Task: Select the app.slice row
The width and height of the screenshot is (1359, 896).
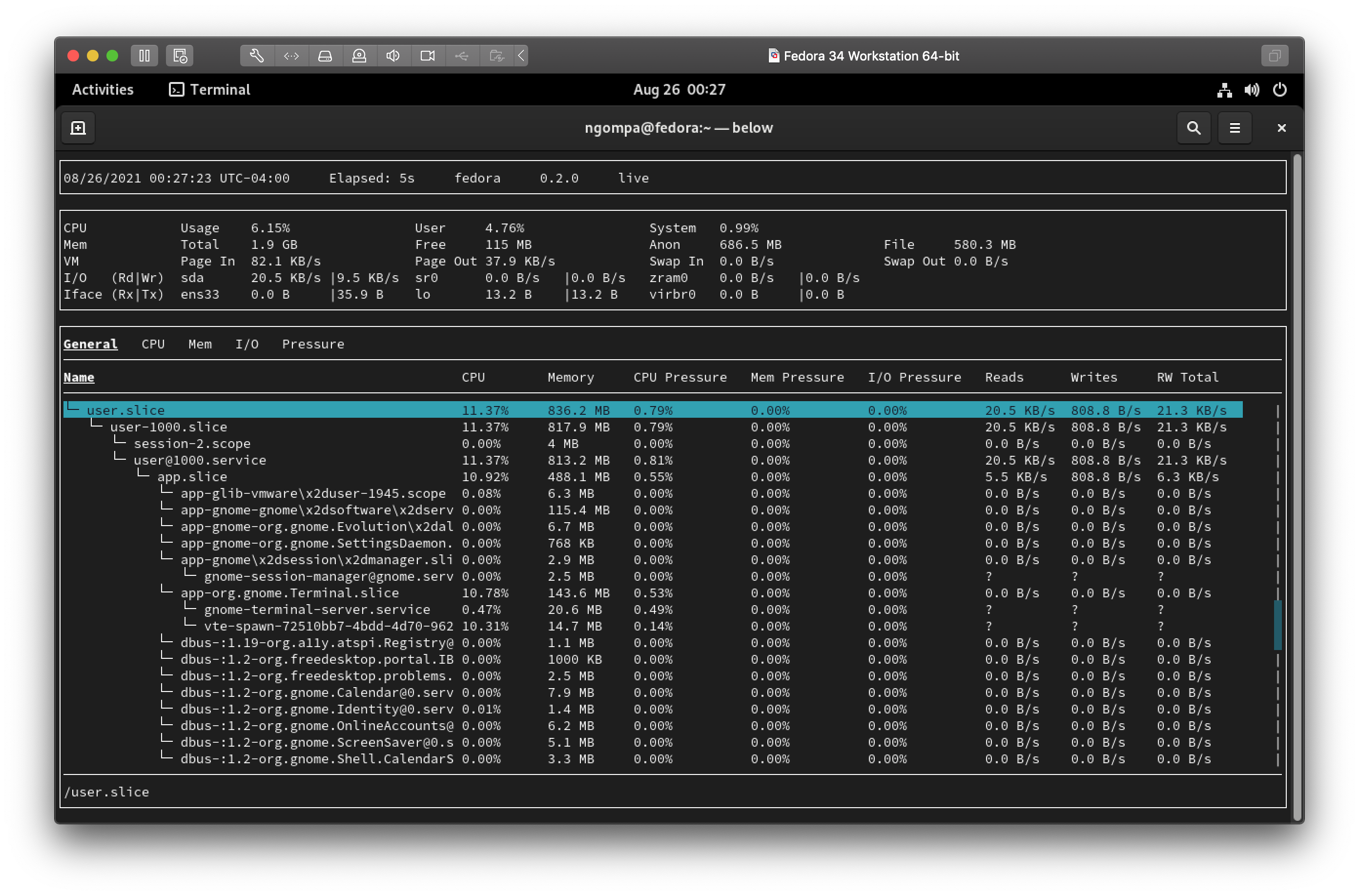Action: click(653, 477)
